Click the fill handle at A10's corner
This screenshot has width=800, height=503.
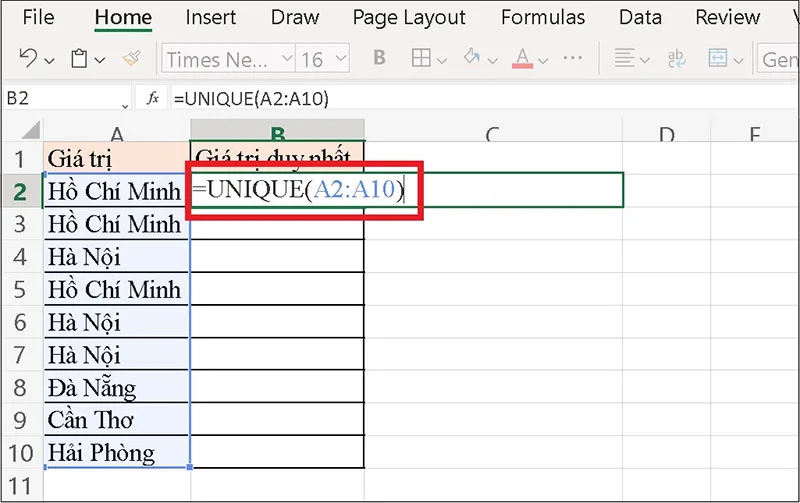pos(190,467)
